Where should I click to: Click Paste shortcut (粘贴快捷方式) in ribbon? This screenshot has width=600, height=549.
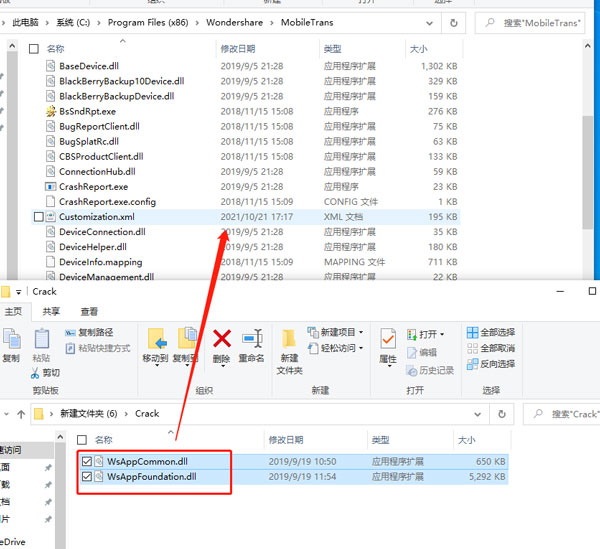pyautogui.click(x=98, y=348)
